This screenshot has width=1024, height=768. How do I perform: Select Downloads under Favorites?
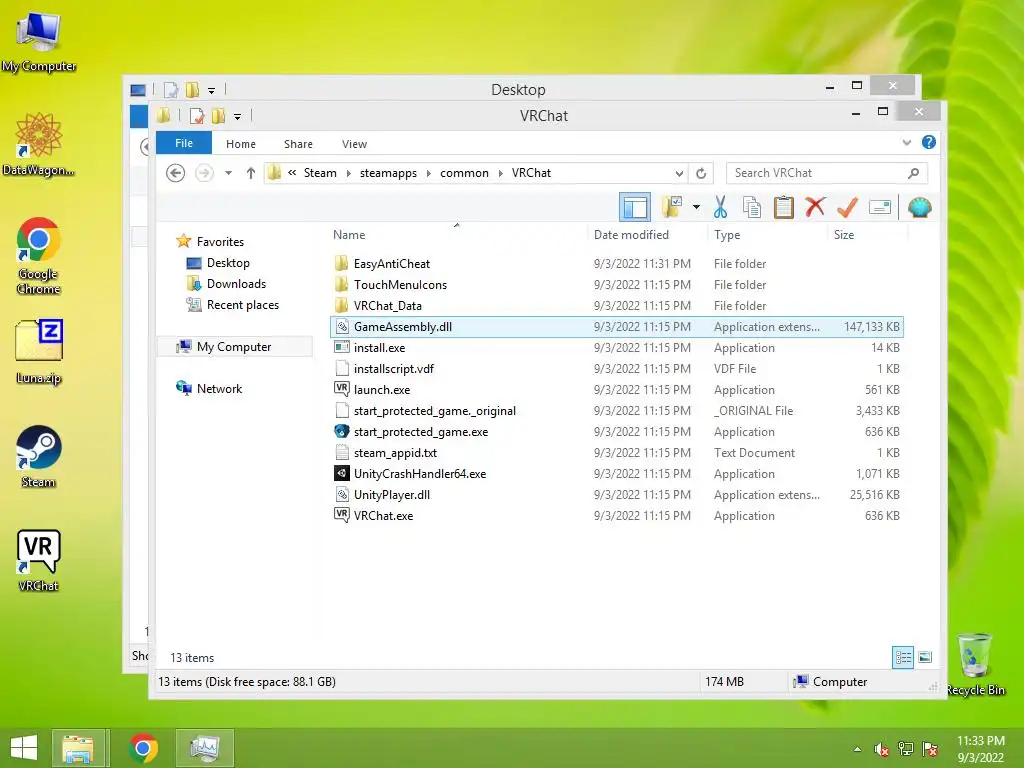[236, 283]
